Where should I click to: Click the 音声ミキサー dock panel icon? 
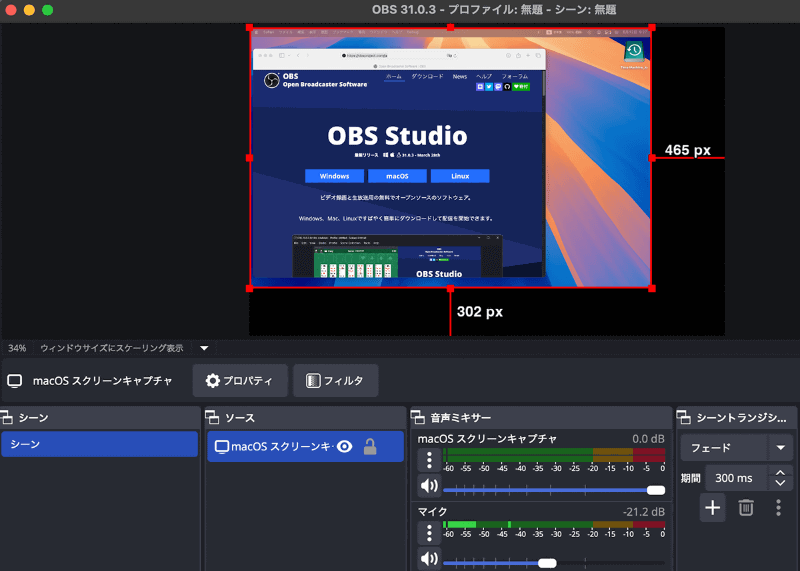coord(418,417)
